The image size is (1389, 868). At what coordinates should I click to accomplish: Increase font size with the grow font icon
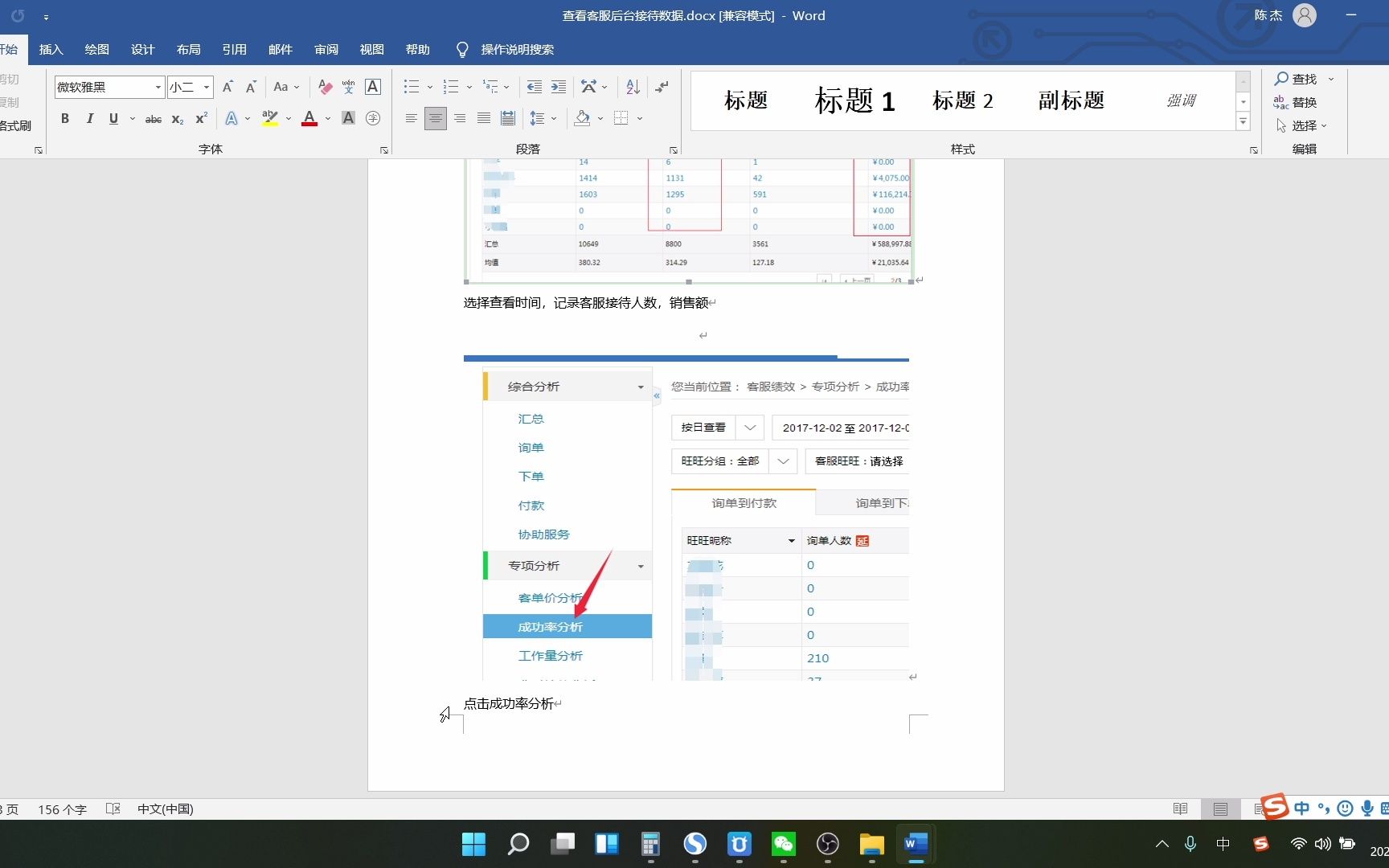(x=227, y=87)
